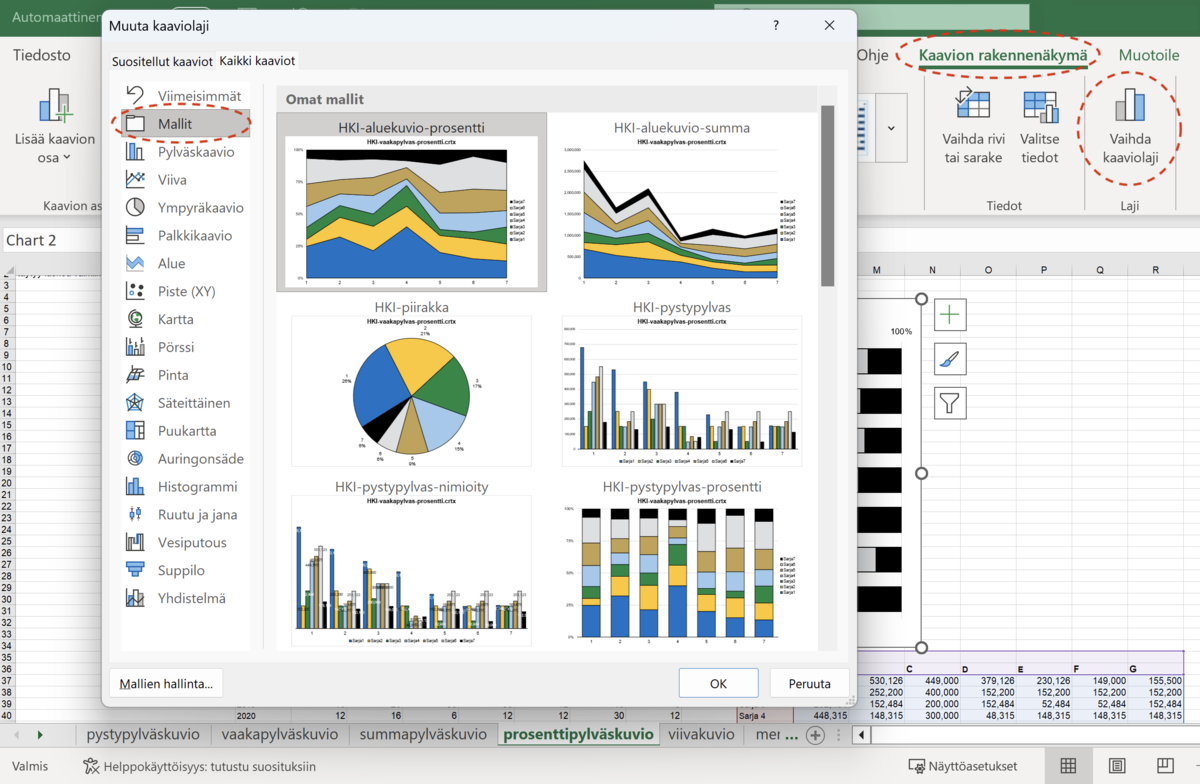Open chart styles paintbrush button
Screen dimensions: 1200x784
pyautogui.click(x=950, y=359)
